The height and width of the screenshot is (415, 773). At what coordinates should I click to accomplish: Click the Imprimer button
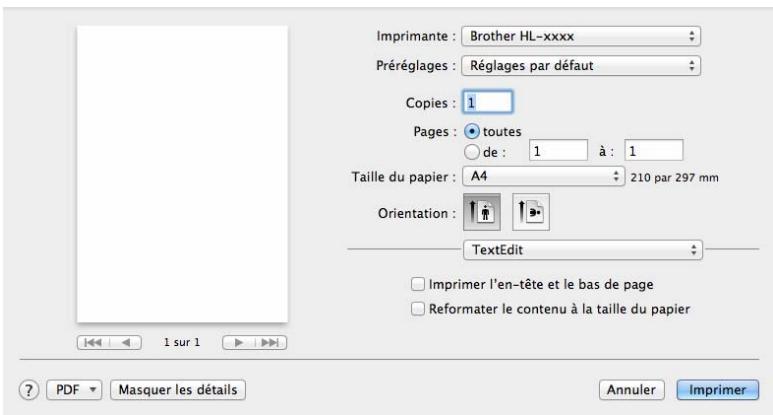(718, 390)
